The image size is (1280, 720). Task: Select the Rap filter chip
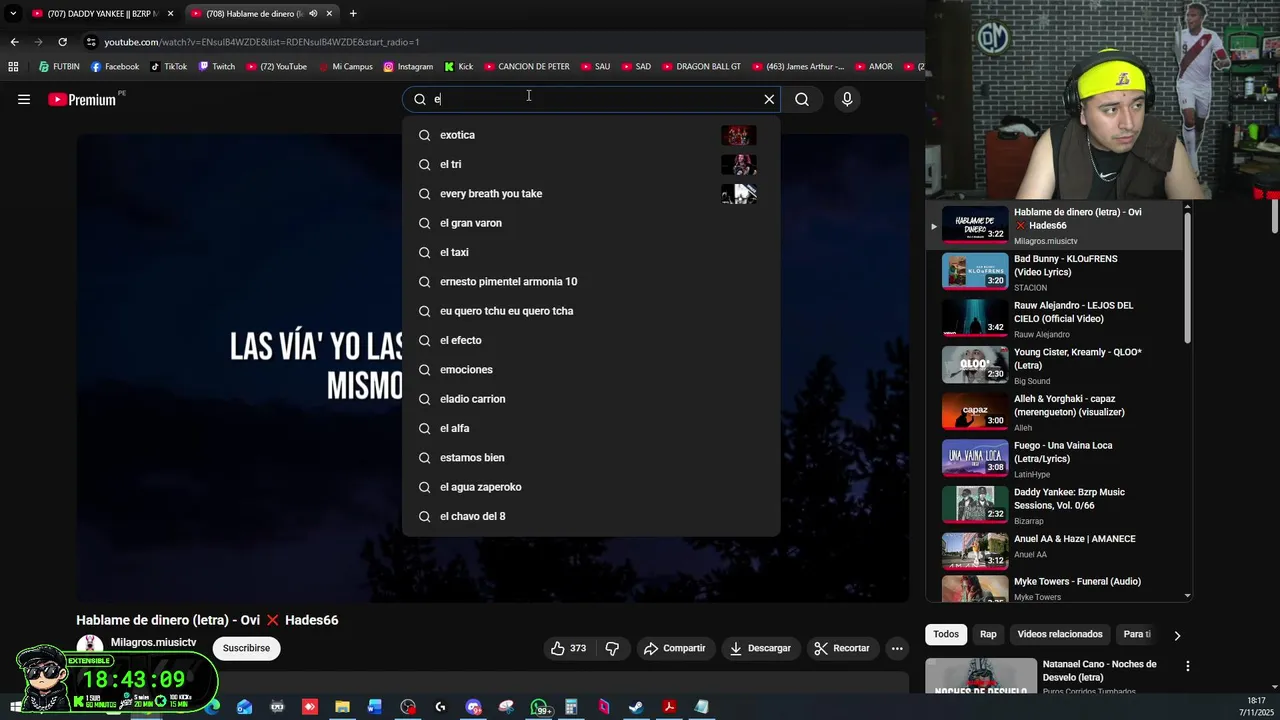(x=988, y=634)
